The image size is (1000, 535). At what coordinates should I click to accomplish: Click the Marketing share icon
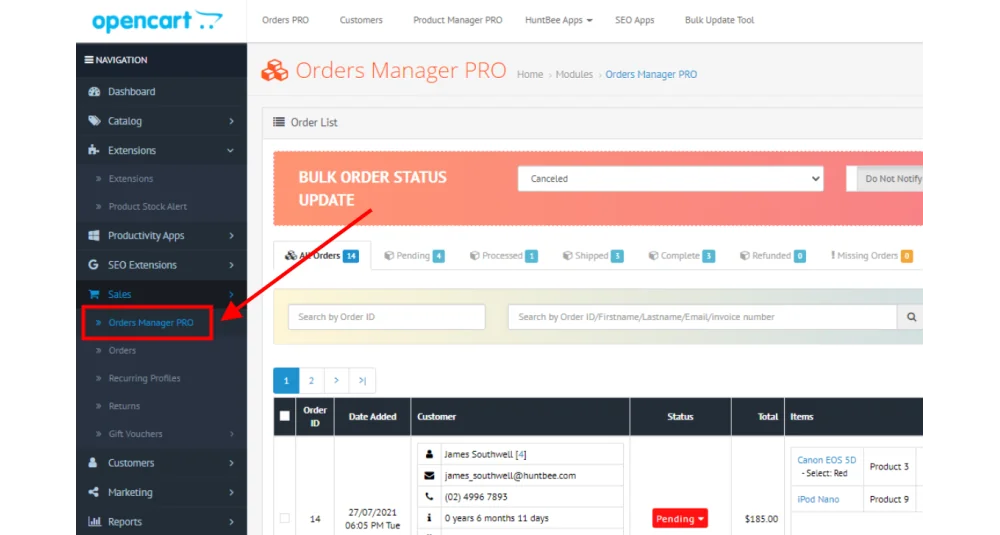94,492
